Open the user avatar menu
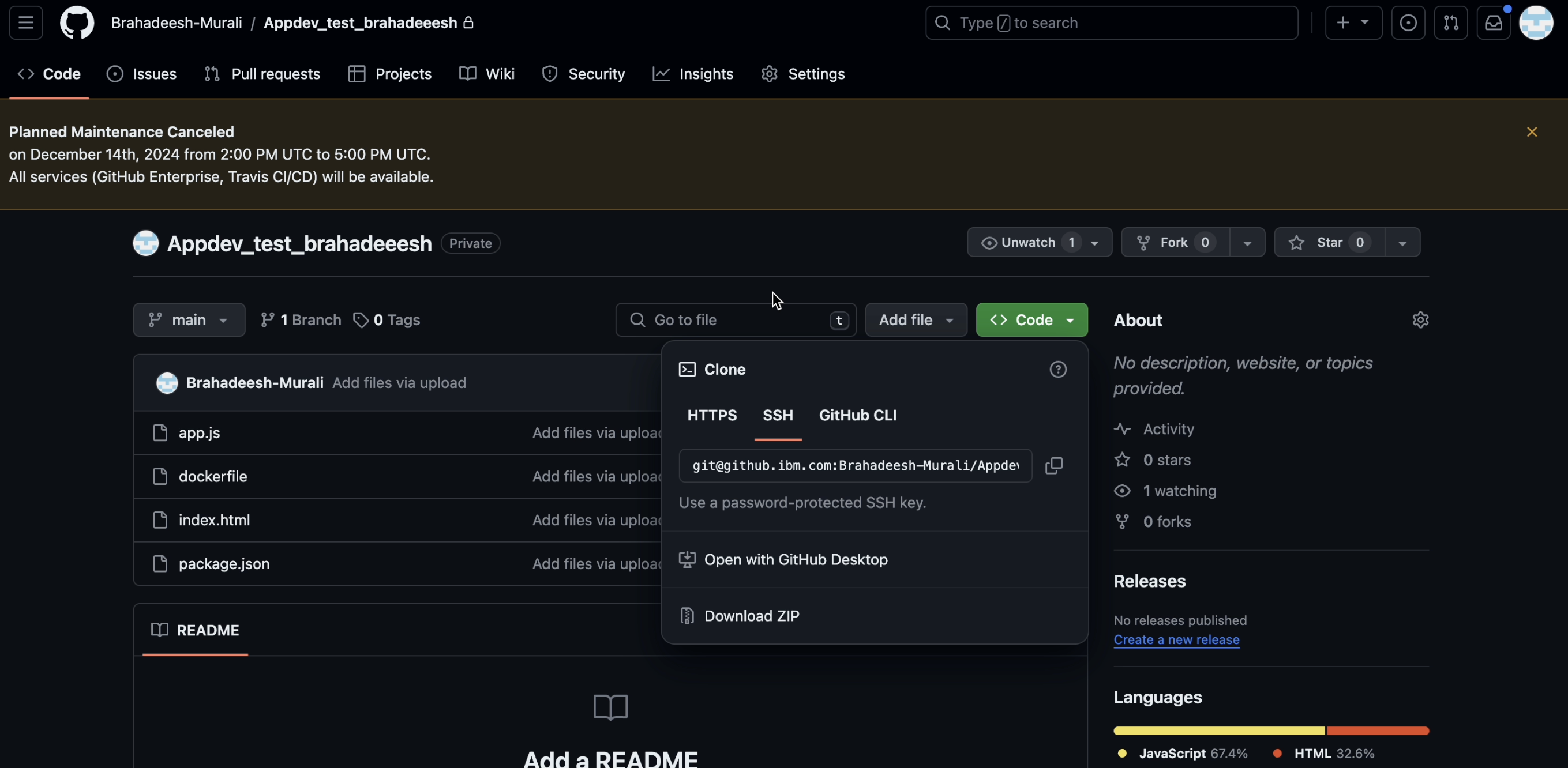Viewport: 1568px width, 768px height. 1536,22
